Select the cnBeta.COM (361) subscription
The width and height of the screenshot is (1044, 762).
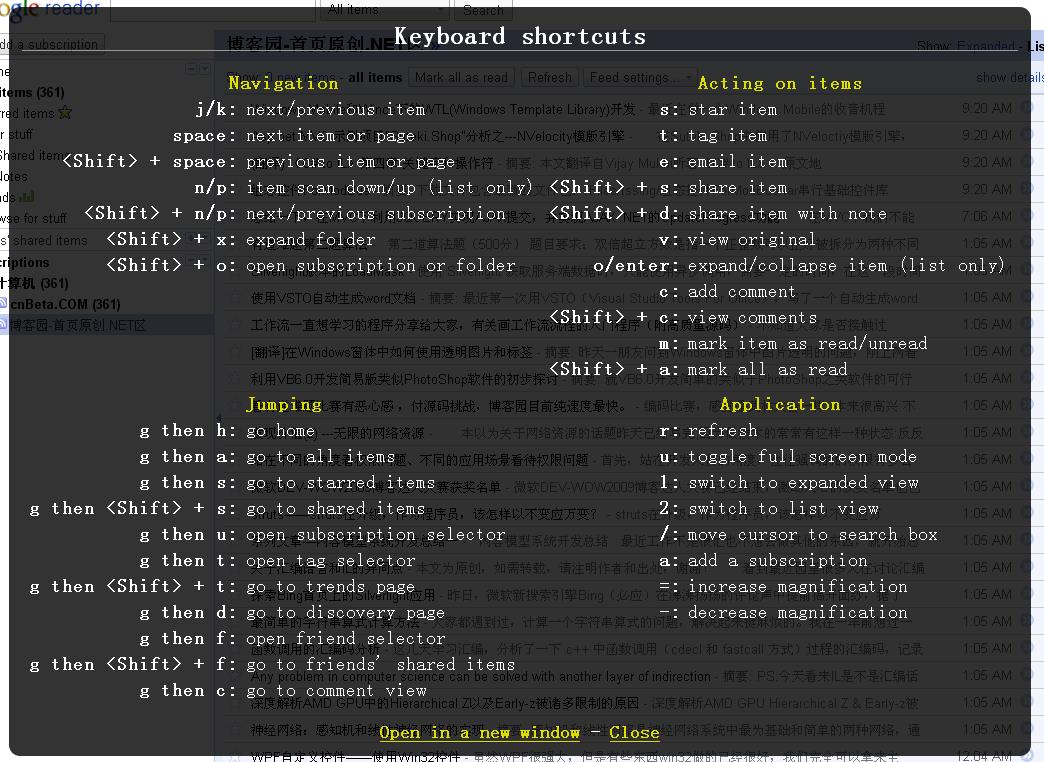click(65, 304)
